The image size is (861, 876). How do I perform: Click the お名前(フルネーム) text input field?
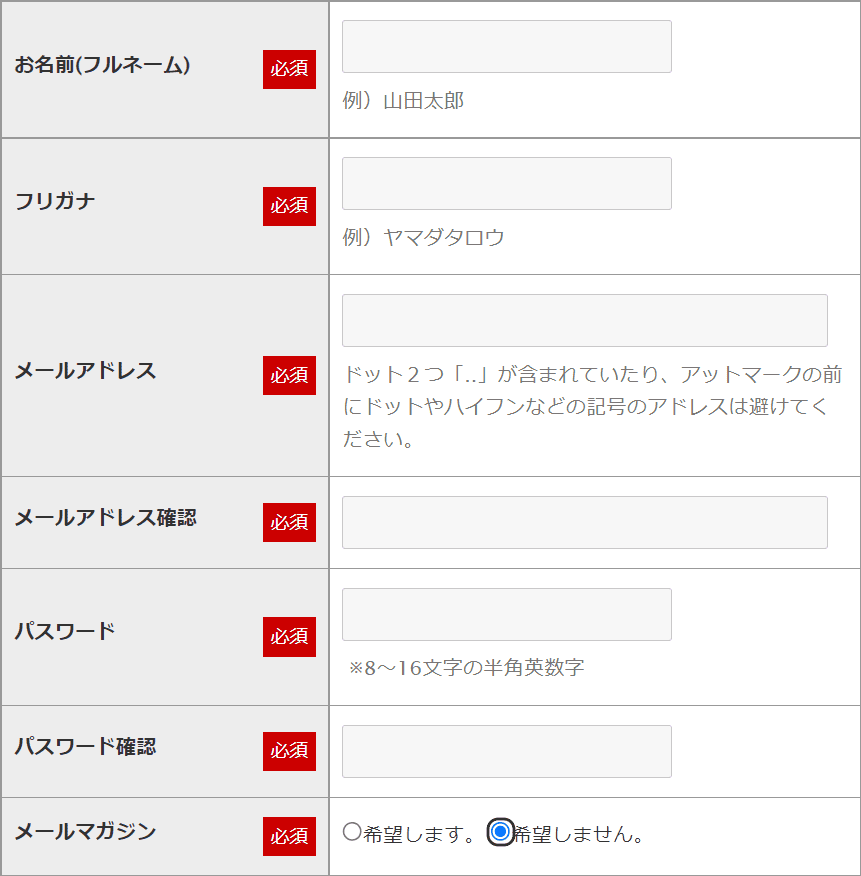coord(506,47)
